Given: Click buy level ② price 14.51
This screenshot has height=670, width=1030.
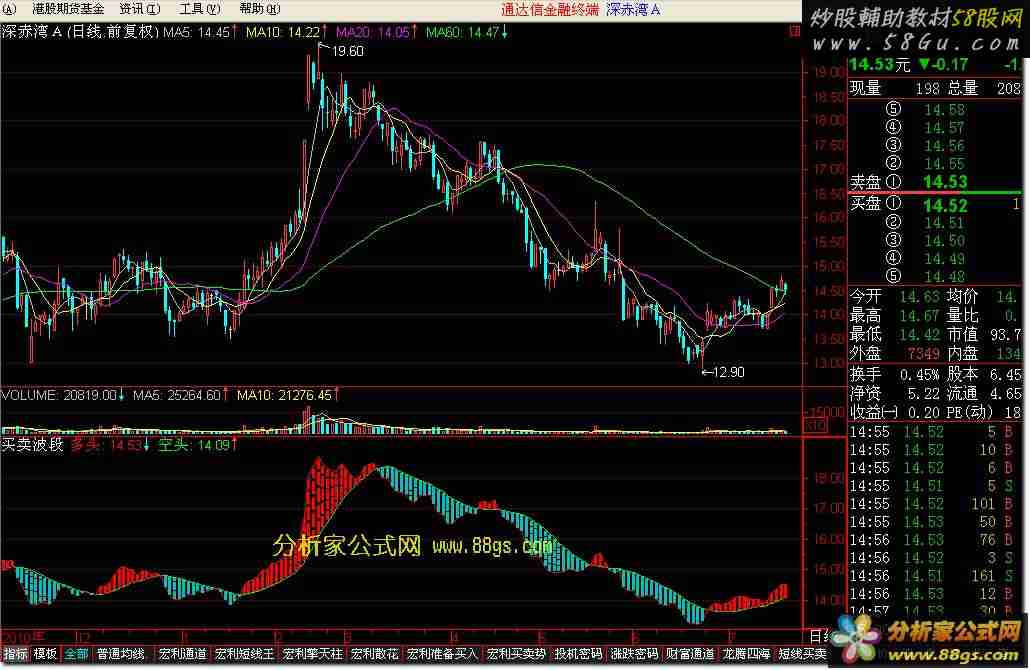Looking at the screenshot, I should click(x=945, y=223).
